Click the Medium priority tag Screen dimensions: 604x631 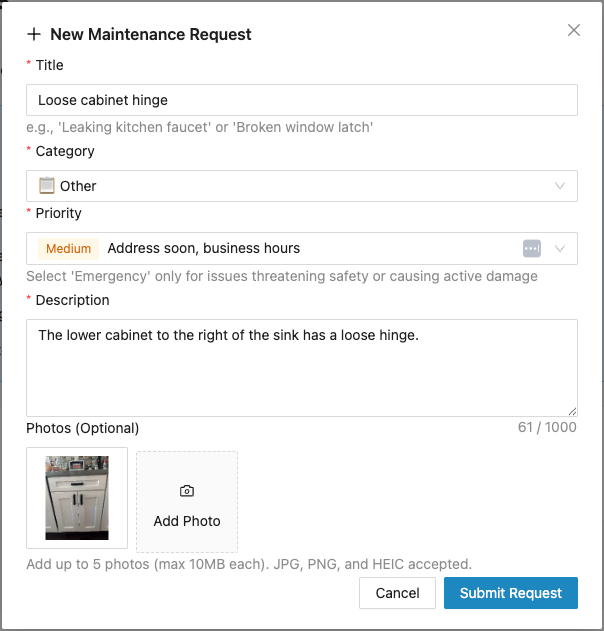tap(68, 249)
